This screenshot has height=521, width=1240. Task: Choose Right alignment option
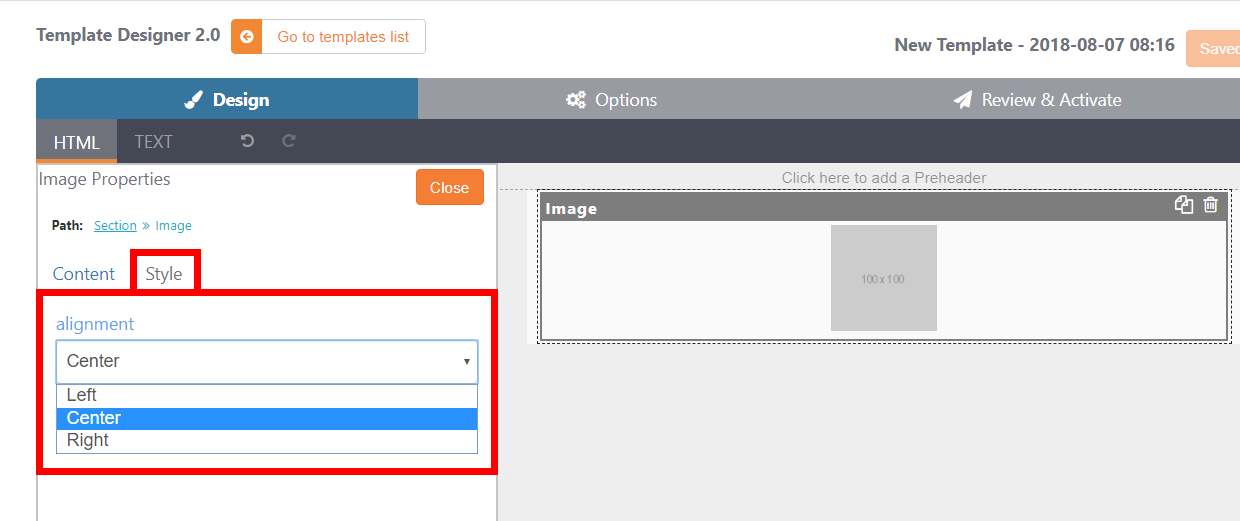coord(267,441)
